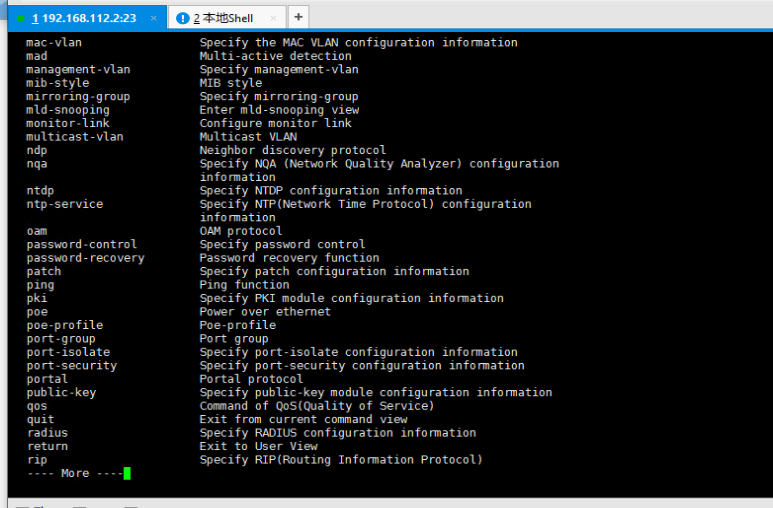Click the blue alert icon on Shell tab

pyautogui.click(x=181, y=18)
